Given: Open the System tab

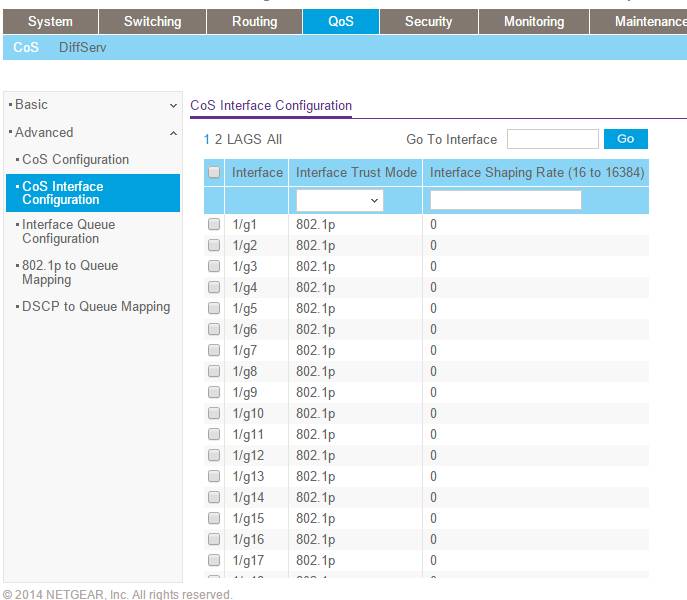Looking at the screenshot, I should [x=50, y=21].
